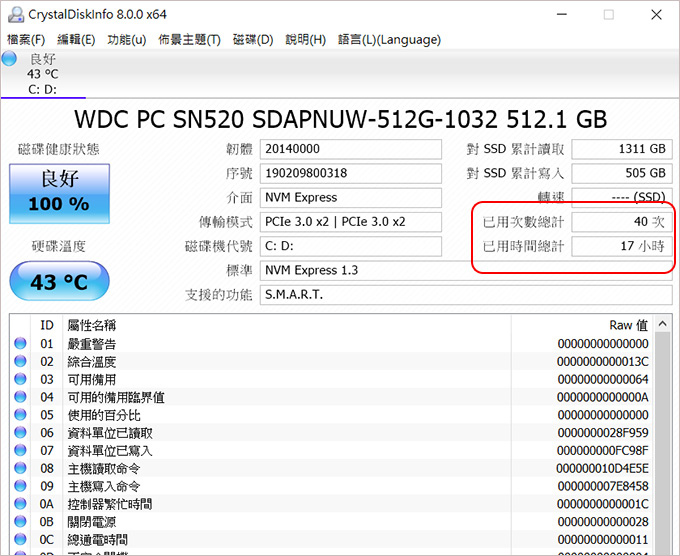Click the status orb for attribute 08
680x556 pixels.
[x=20, y=468]
